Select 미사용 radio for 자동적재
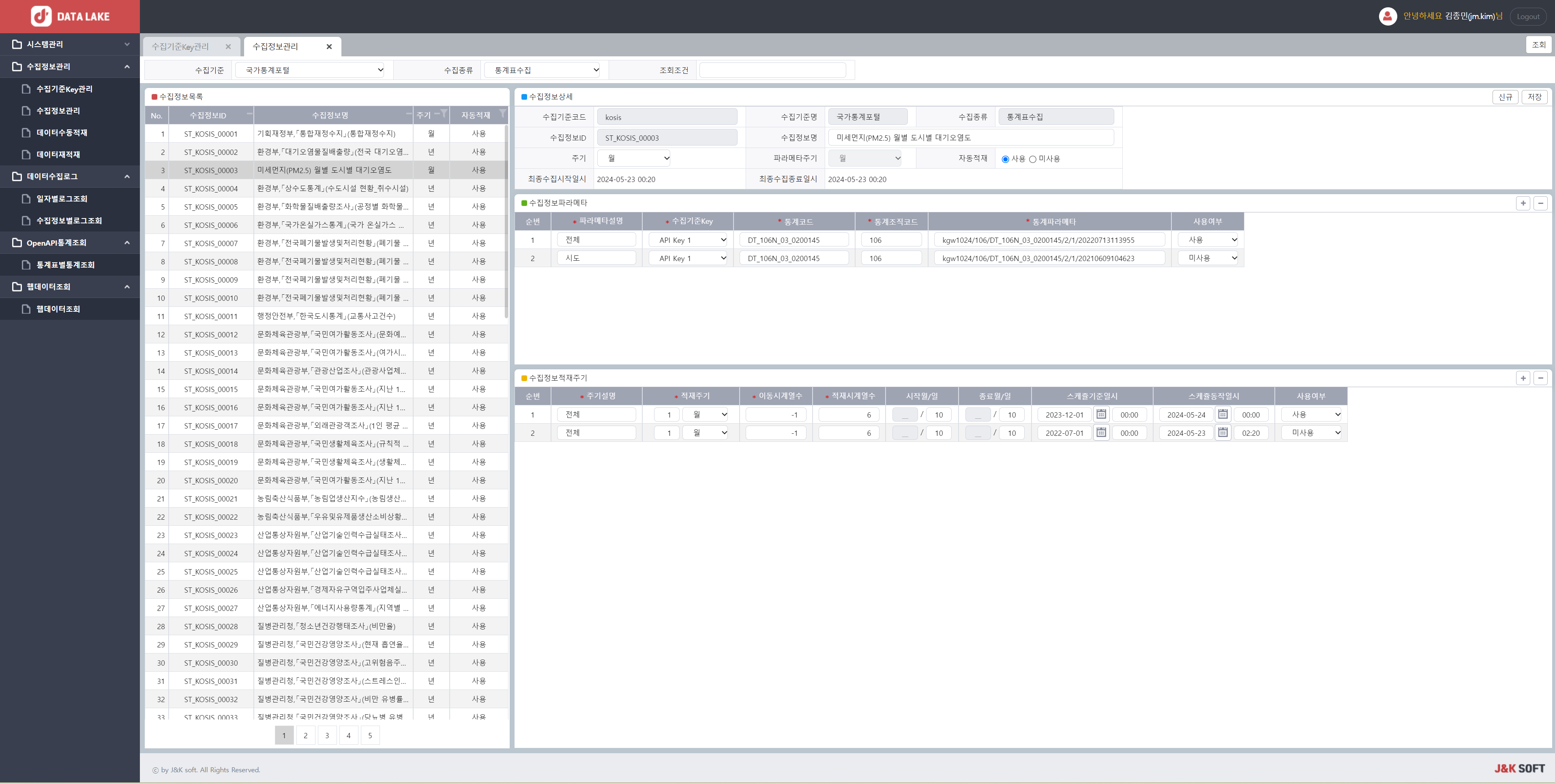 point(1032,159)
